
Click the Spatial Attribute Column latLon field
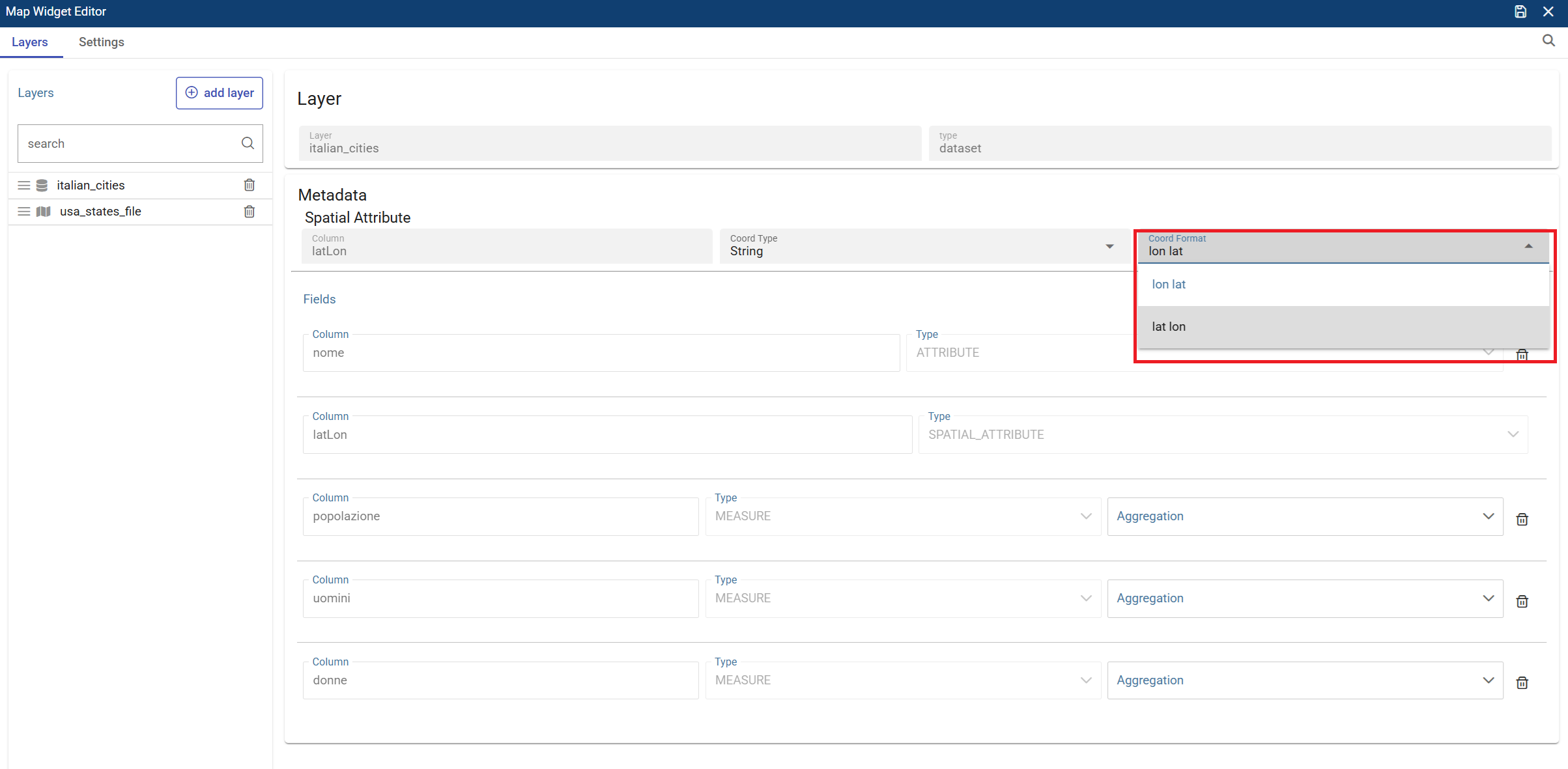pos(507,246)
